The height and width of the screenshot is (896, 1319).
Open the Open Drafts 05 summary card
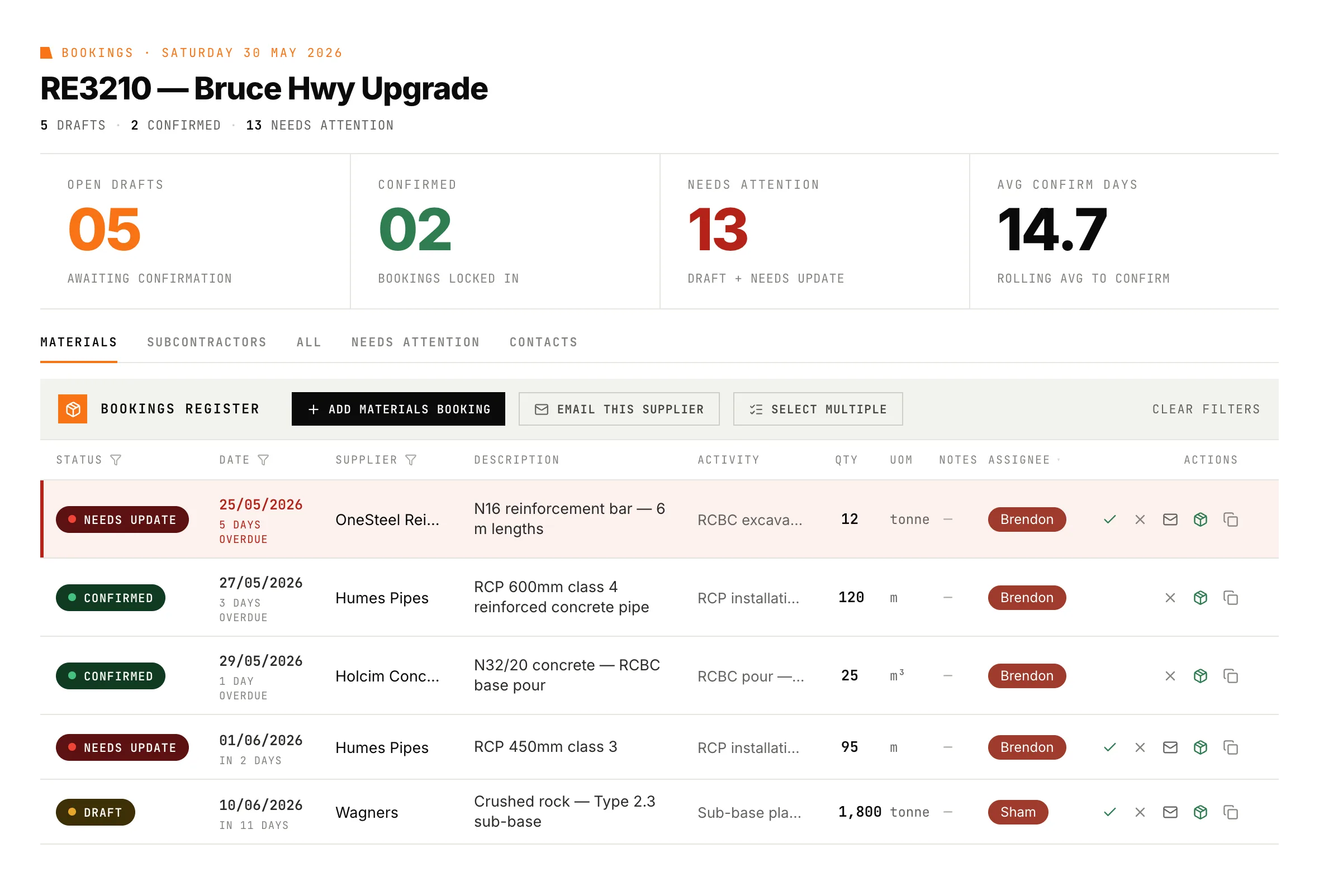(x=195, y=231)
